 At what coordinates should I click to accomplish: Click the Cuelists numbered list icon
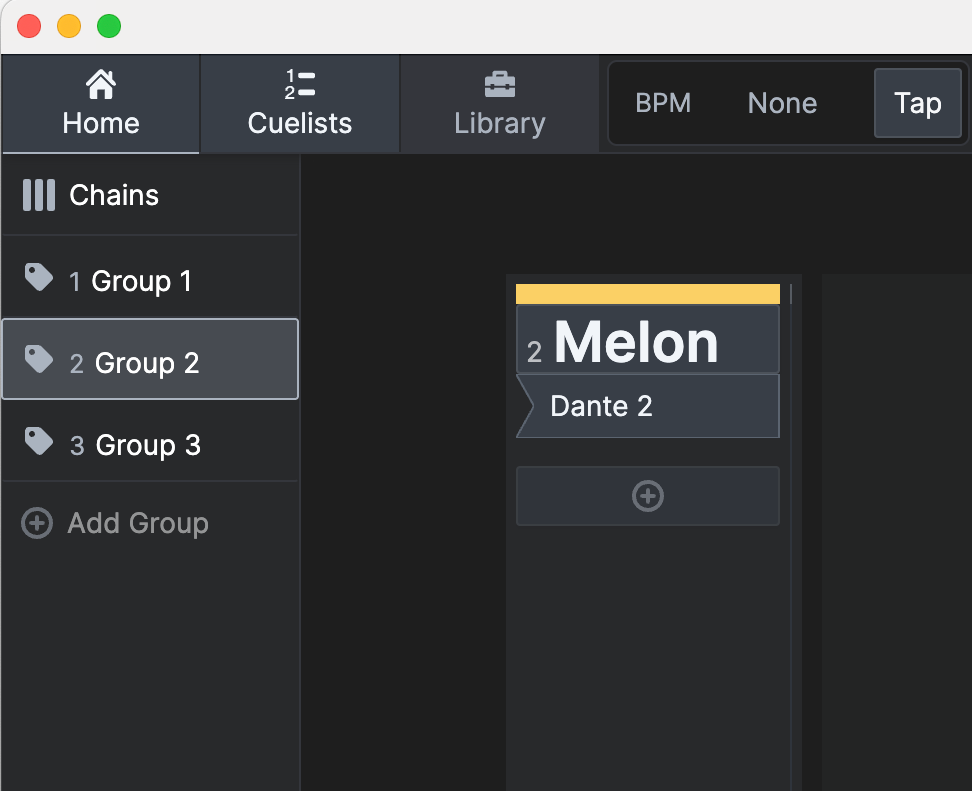[300, 85]
